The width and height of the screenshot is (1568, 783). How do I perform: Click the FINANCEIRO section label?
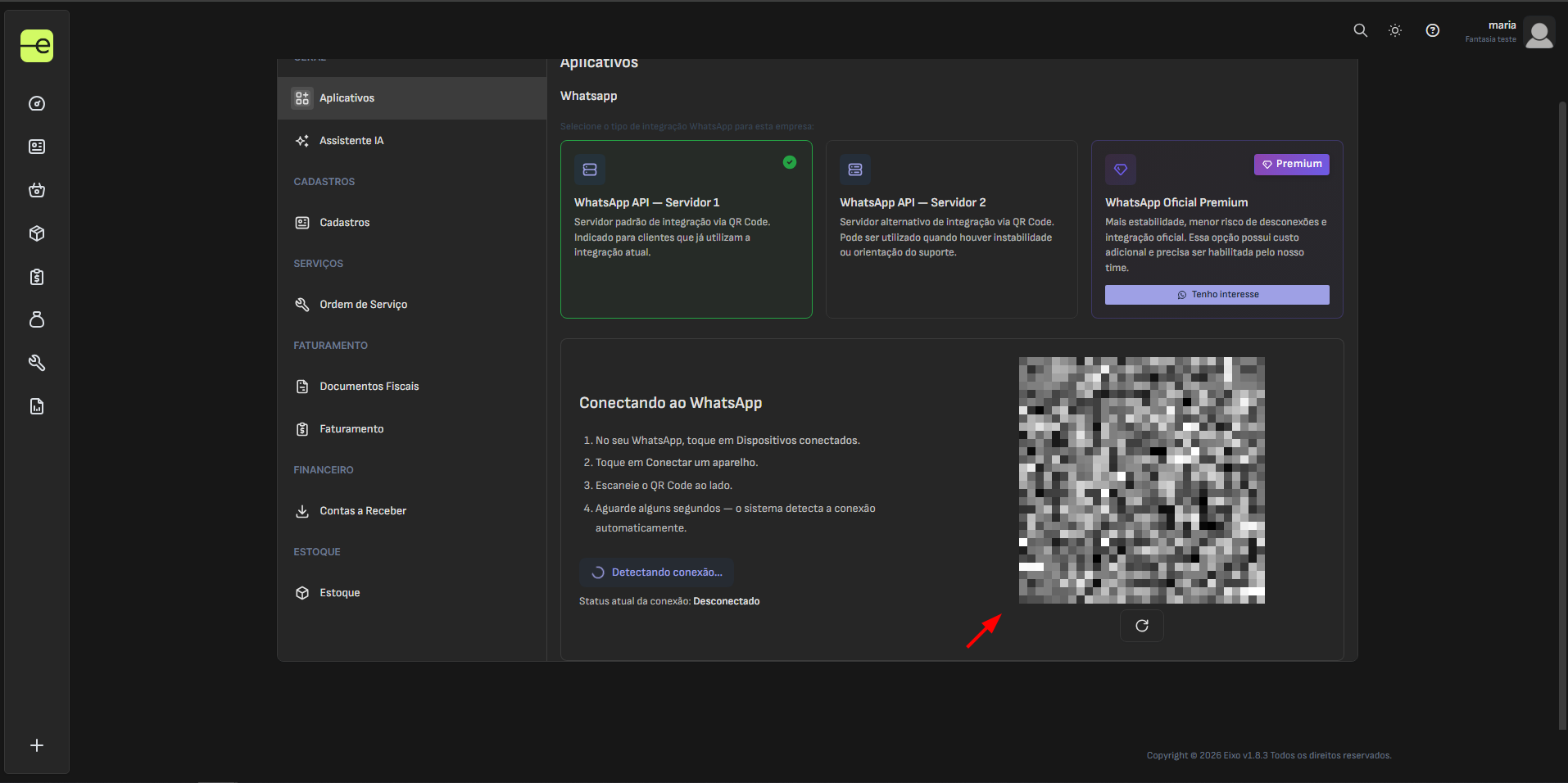324,470
